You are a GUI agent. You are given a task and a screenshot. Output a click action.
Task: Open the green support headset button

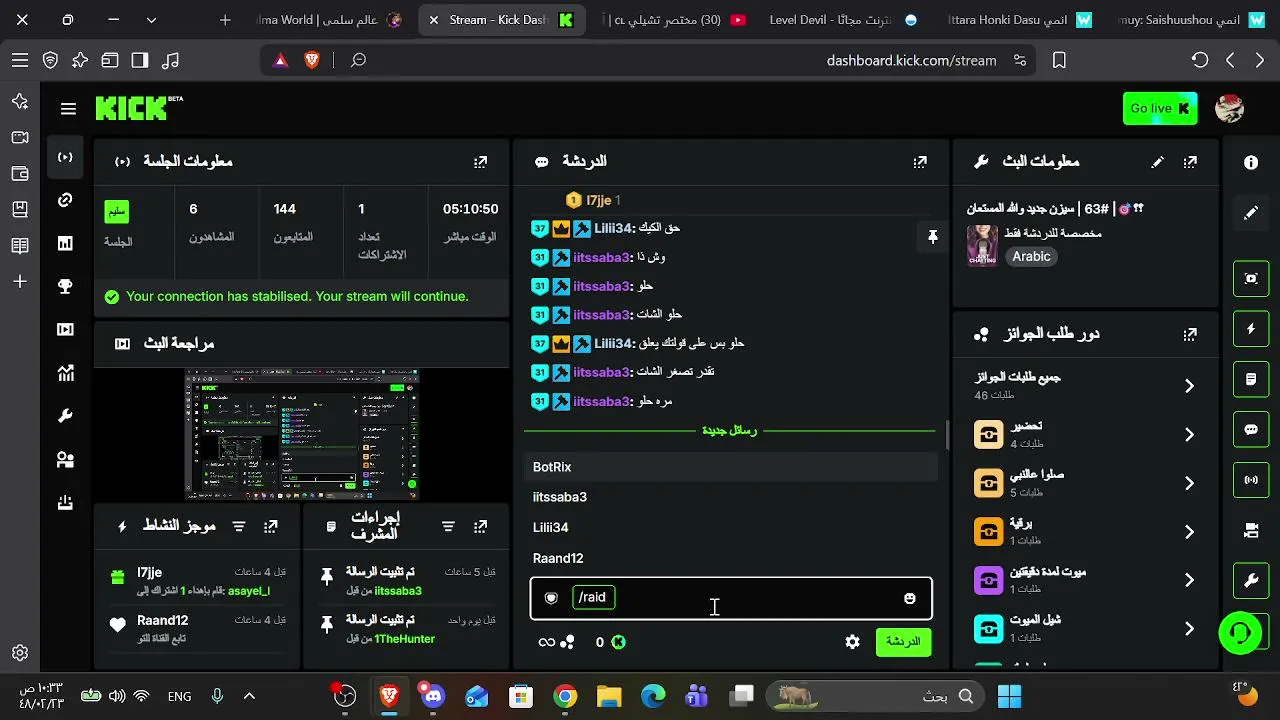click(1240, 633)
